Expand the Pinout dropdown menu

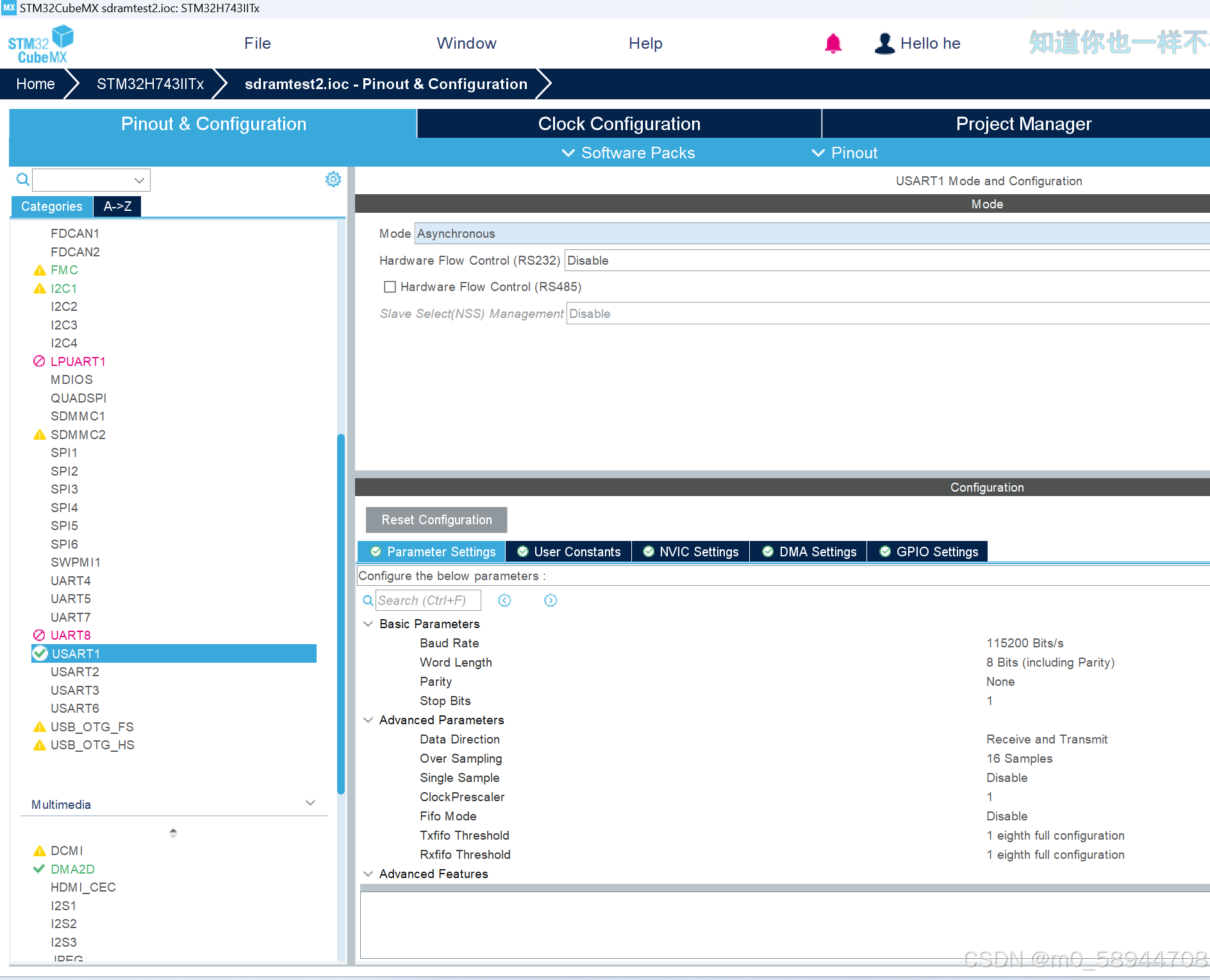pyautogui.click(x=845, y=153)
